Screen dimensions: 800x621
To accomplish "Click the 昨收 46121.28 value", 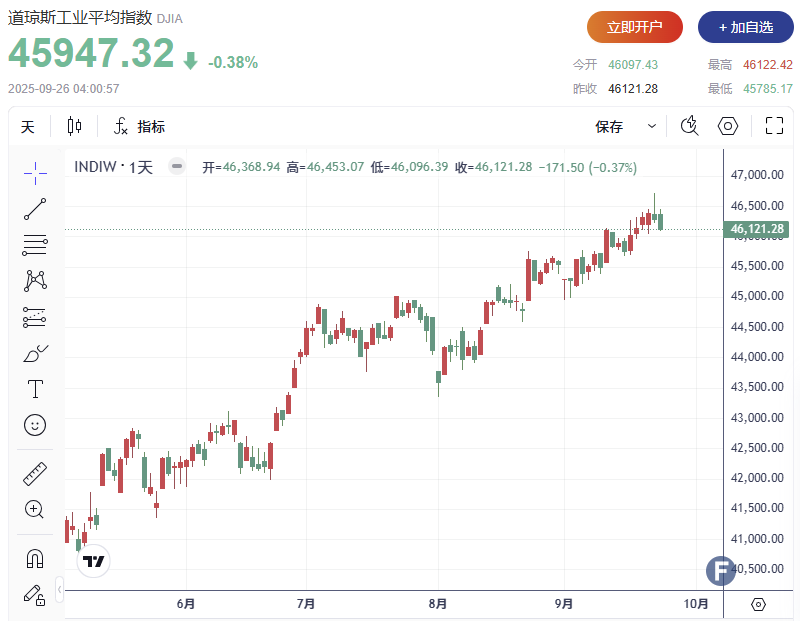I will [633, 89].
